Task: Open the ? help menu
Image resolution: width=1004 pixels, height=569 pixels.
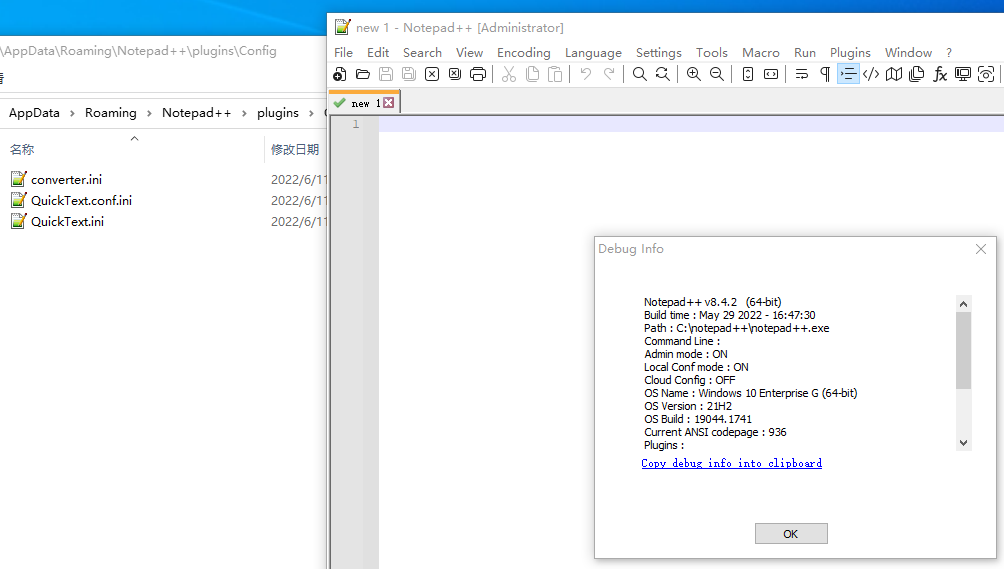Action: tap(949, 52)
